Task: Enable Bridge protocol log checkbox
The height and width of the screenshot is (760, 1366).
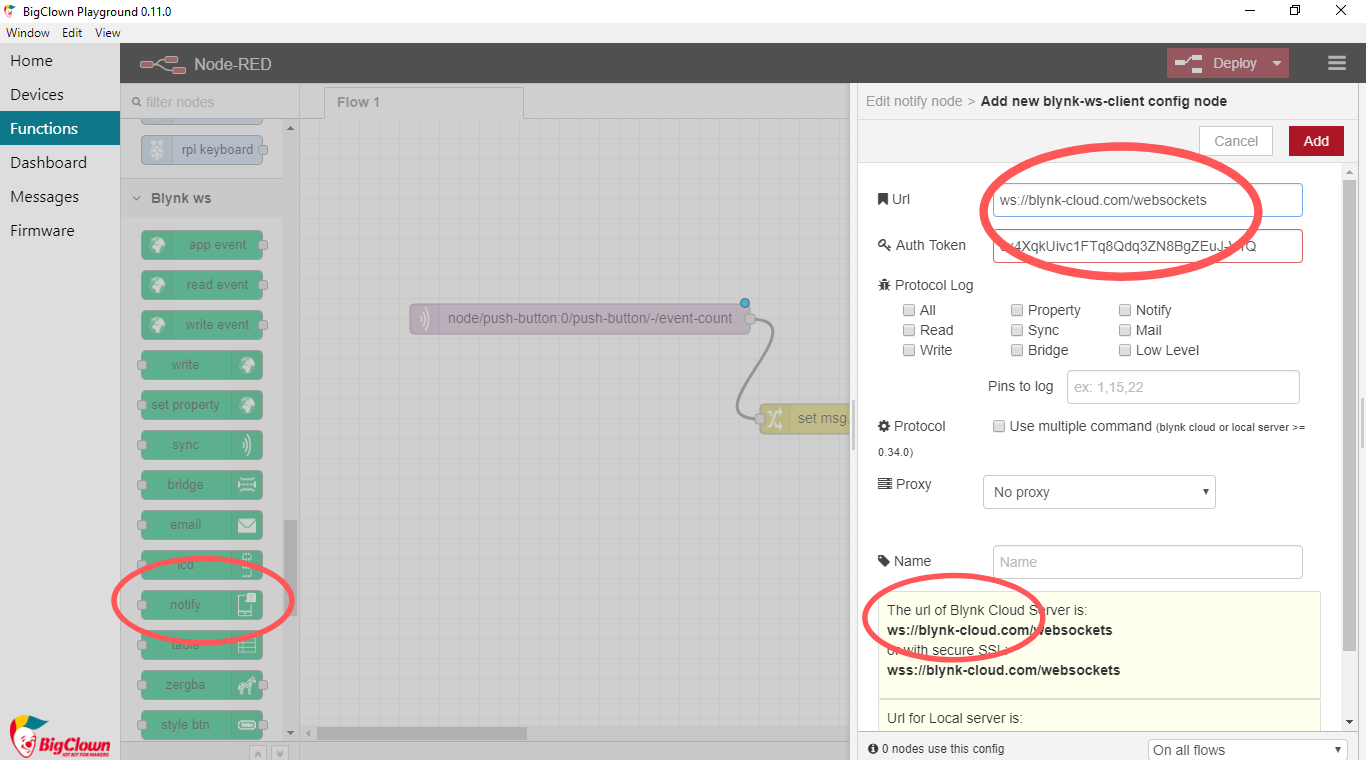Action: pyautogui.click(x=1017, y=350)
